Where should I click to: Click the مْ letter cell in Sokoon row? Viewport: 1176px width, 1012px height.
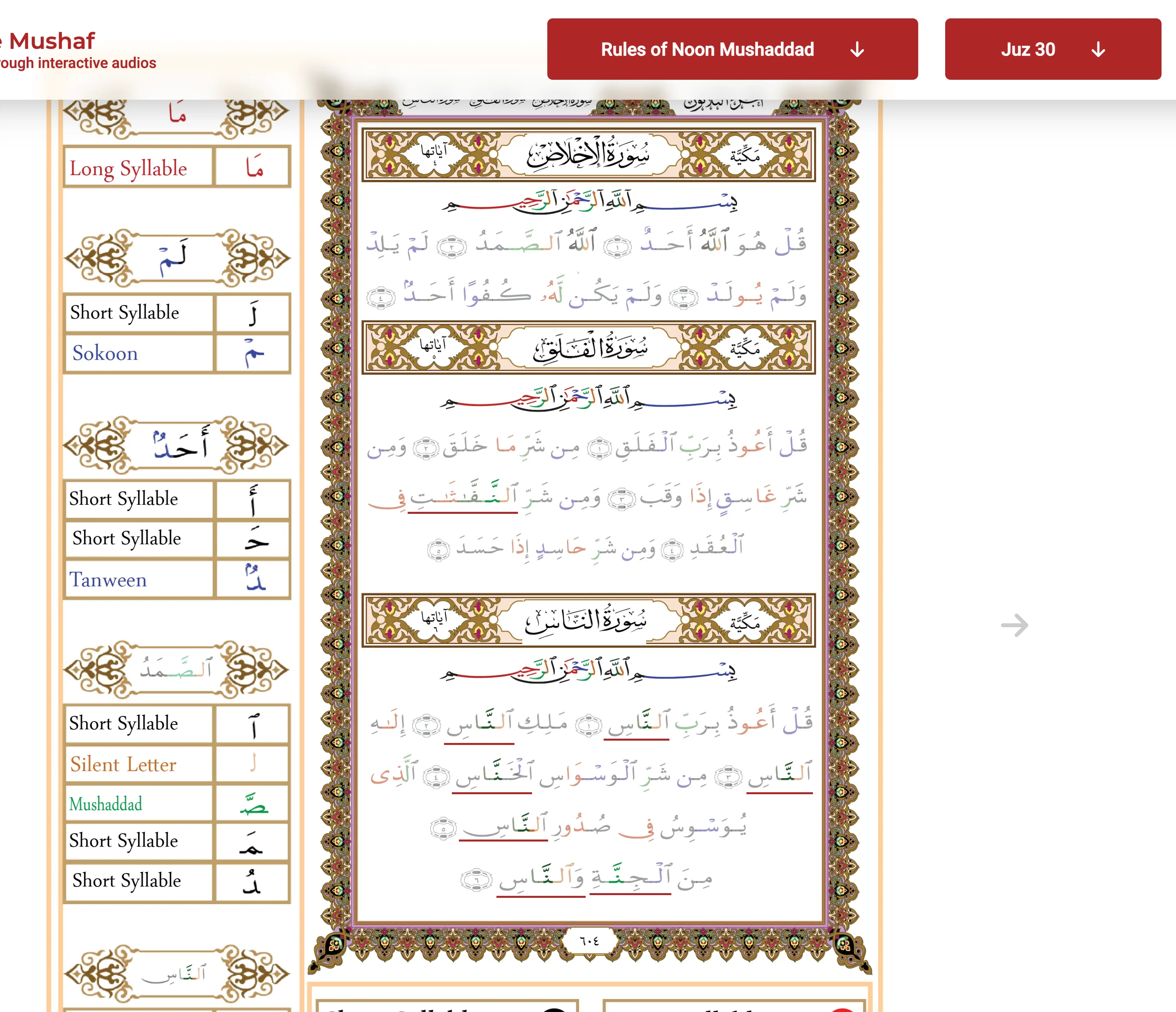point(253,353)
